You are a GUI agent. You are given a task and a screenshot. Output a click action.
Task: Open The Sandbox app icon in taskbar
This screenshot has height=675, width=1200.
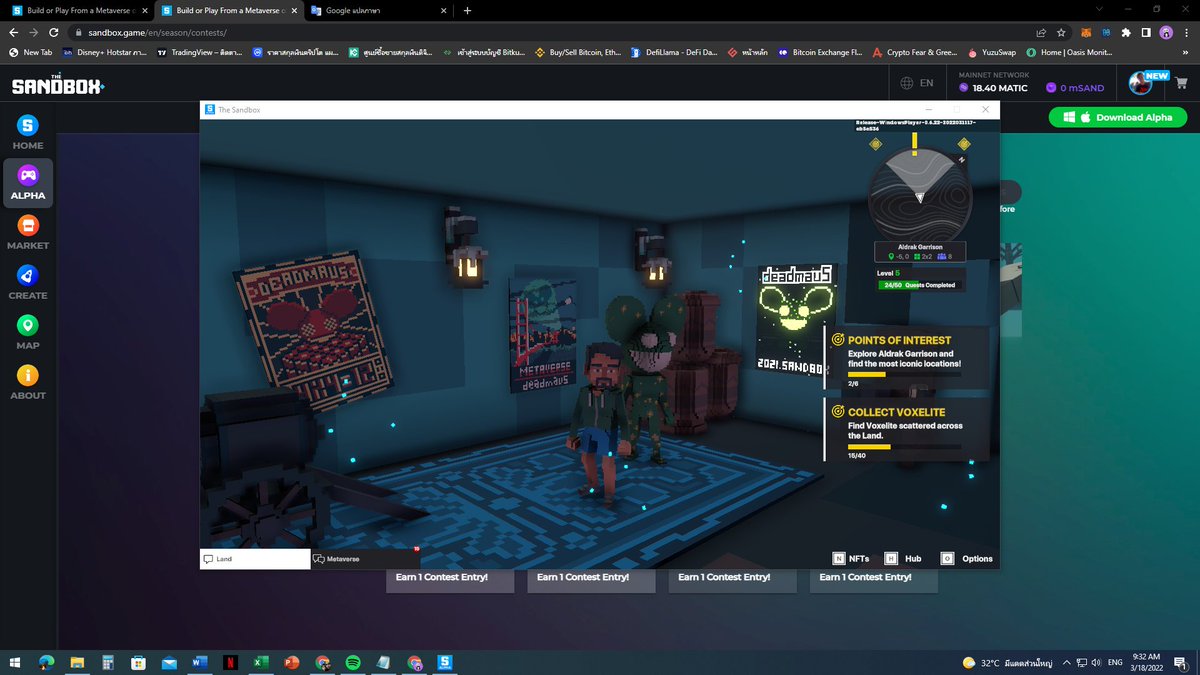pyautogui.click(x=445, y=662)
